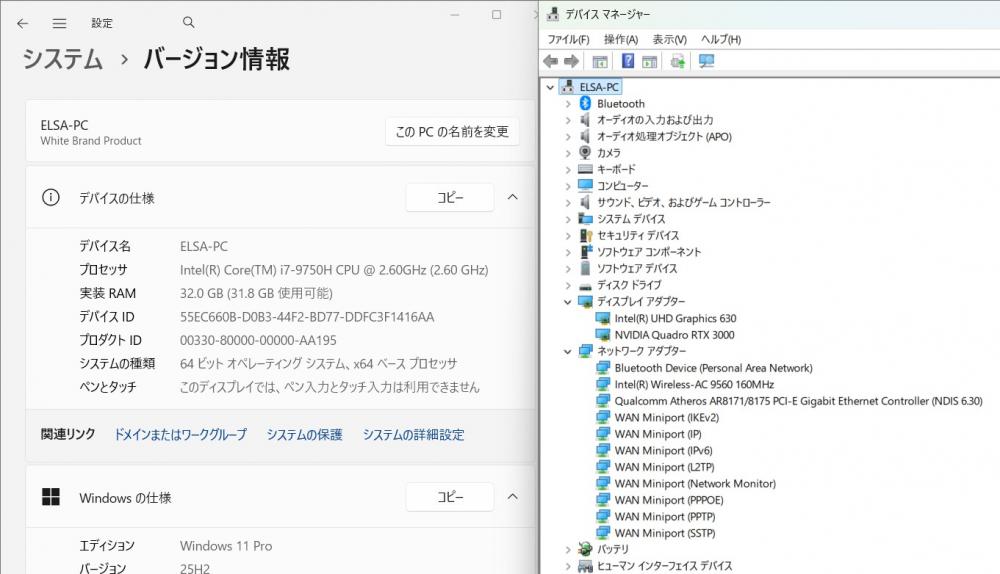
Task: Collapse the デバイスの仕様 section chevron
Action: [x=513, y=198]
